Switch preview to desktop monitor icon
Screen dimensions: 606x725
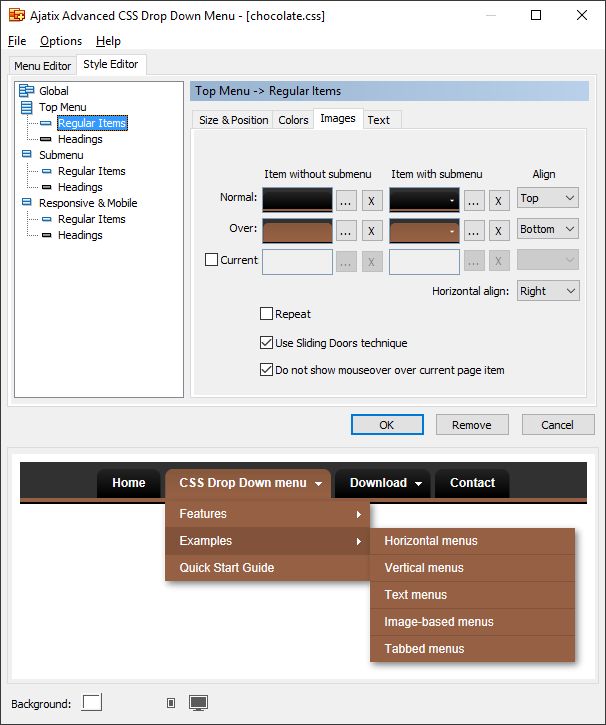(198, 703)
